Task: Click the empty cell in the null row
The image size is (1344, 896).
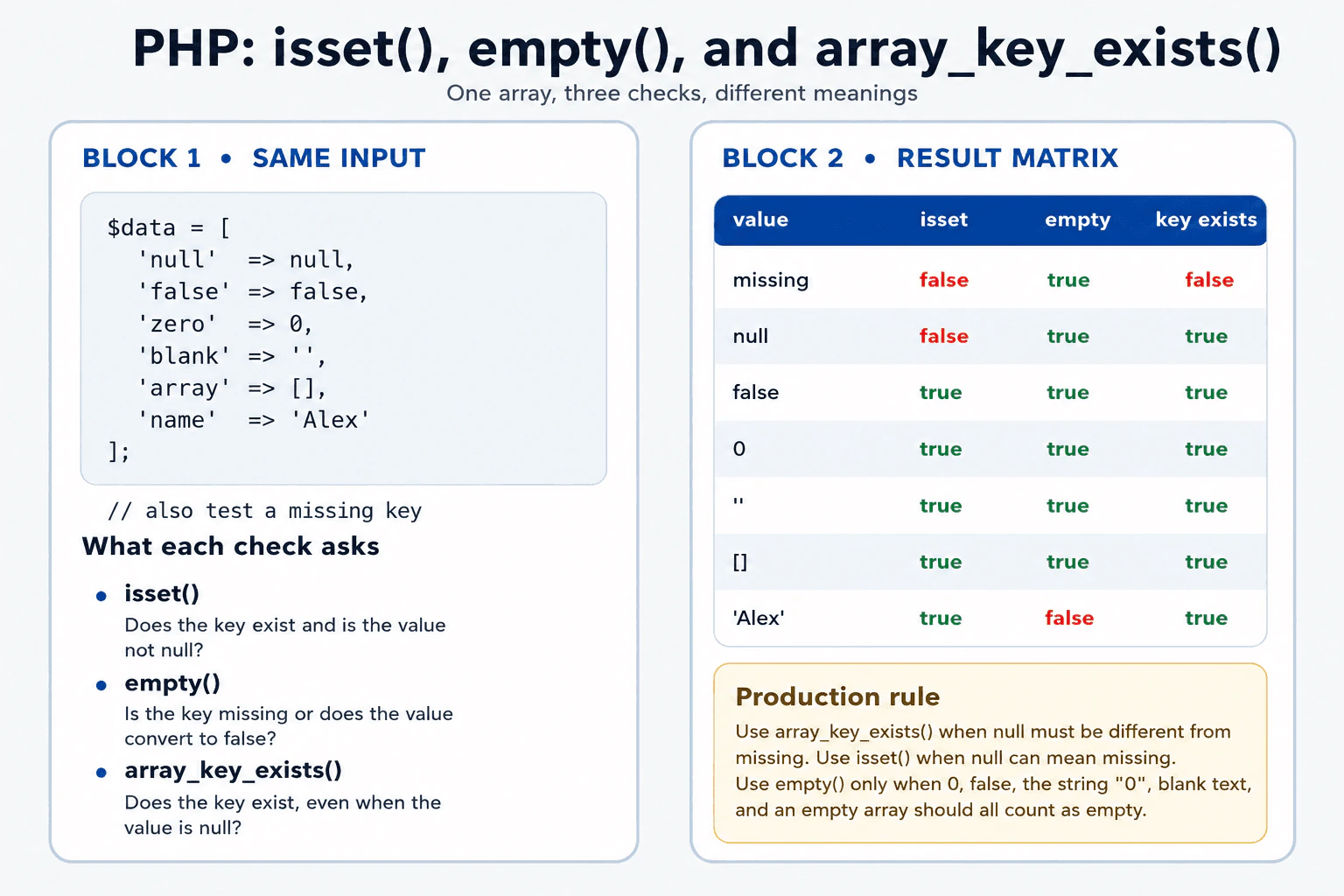Action: (x=1068, y=336)
